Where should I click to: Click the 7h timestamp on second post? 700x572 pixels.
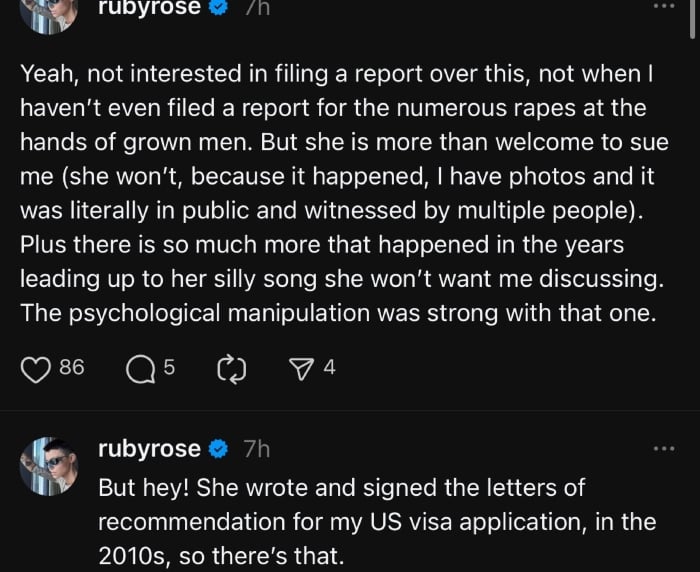click(x=257, y=450)
